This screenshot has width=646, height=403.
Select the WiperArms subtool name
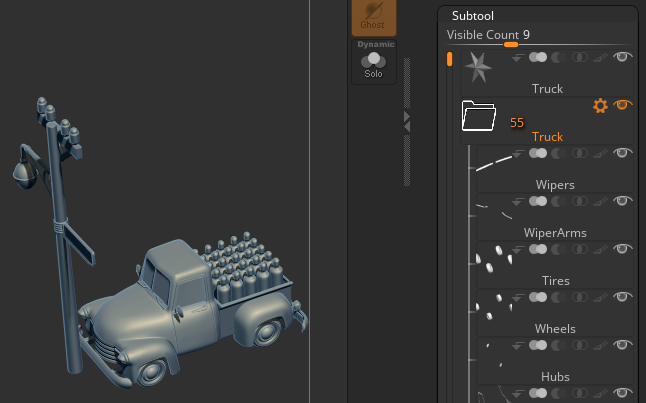pos(555,233)
